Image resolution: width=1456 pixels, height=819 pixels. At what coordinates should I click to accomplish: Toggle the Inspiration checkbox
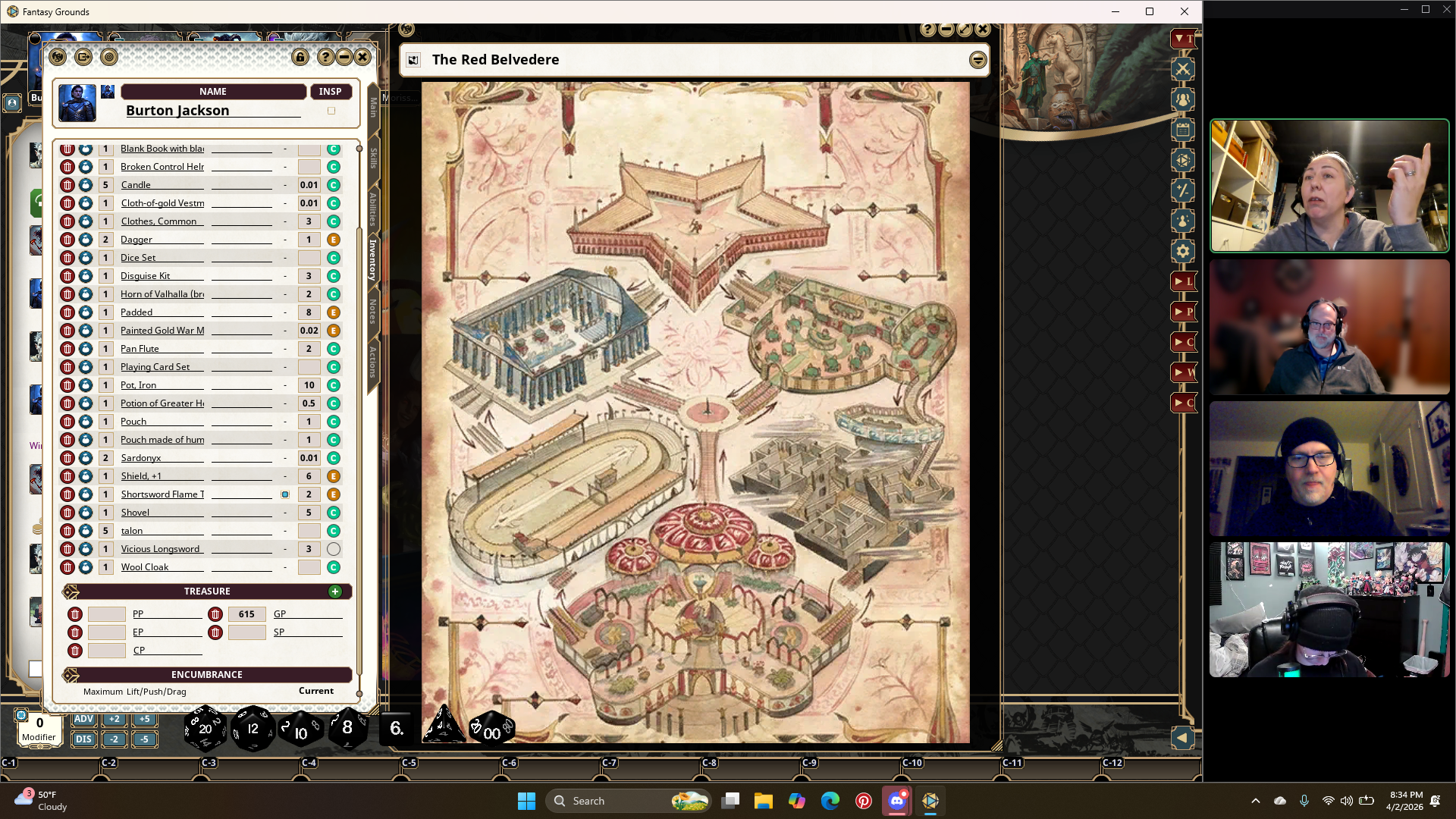pos(331,111)
